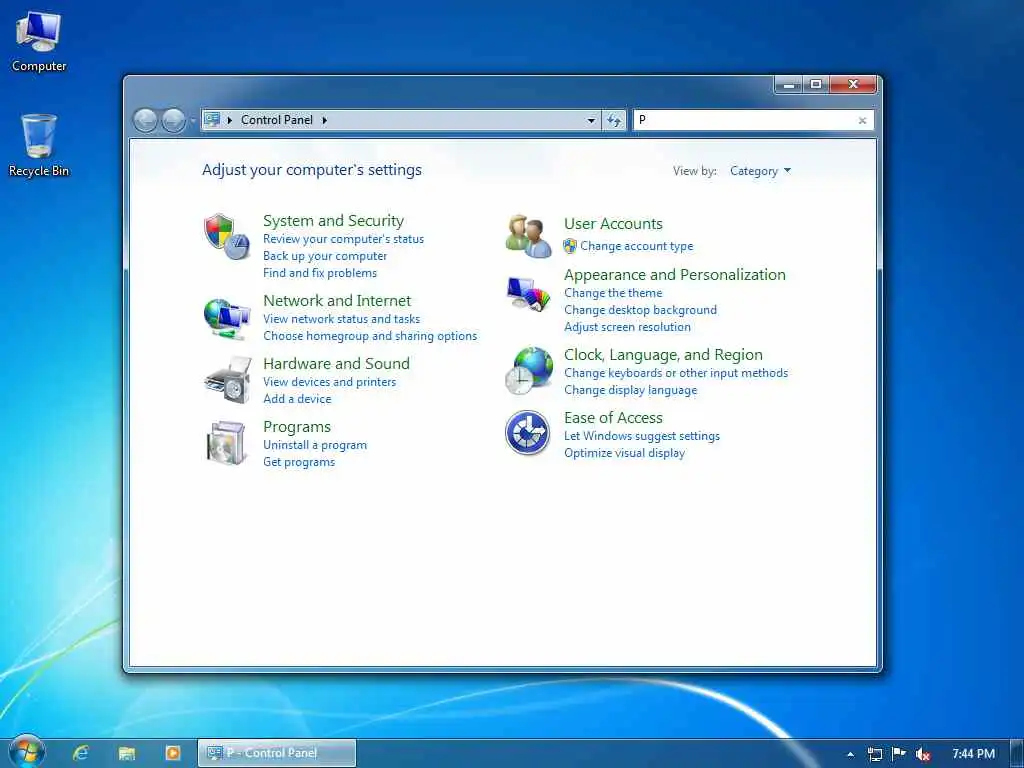This screenshot has height=768, width=1024.
Task: Click the Refresh button beside the address bar
Action: pos(614,120)
